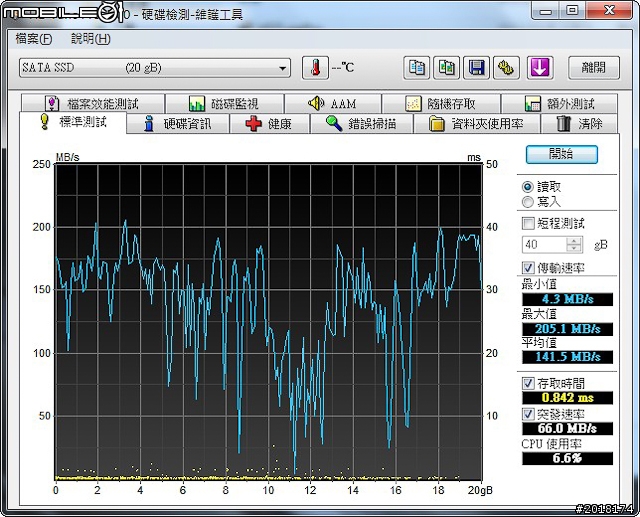The width and height of the screenshot is (640, 517).
Task: Copy results as text icon
Action: (416, 68)
